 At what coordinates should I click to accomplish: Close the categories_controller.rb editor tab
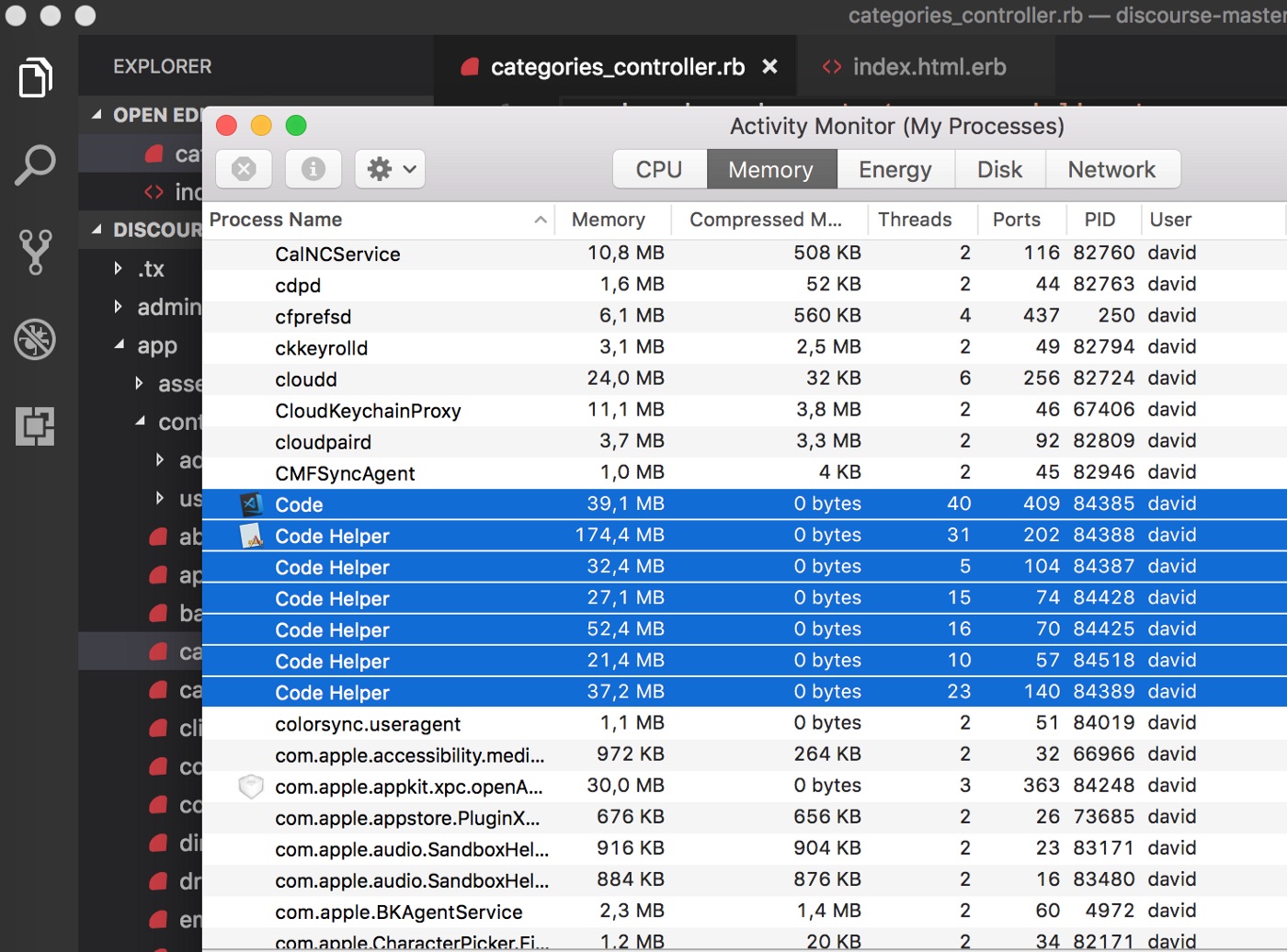tap(770, 67)
